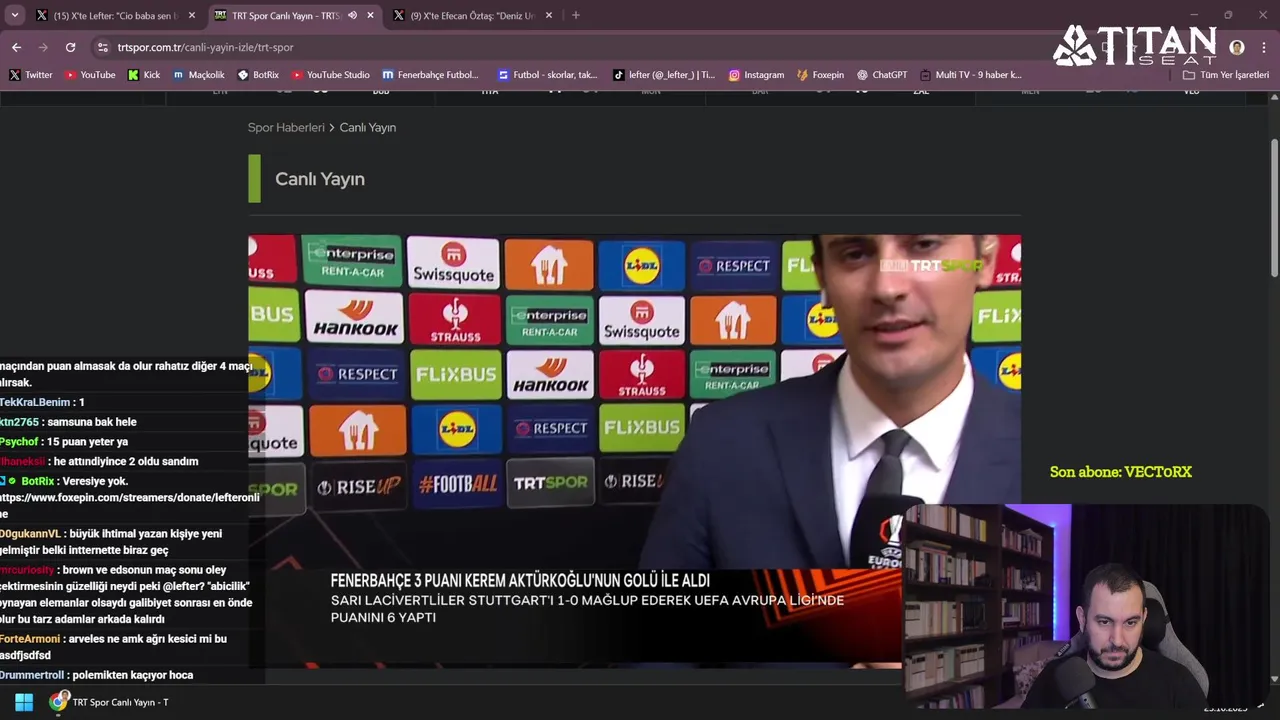
Task: Open the Fenerbahçe Futbol bookmark
Action: tap(430, 75)
